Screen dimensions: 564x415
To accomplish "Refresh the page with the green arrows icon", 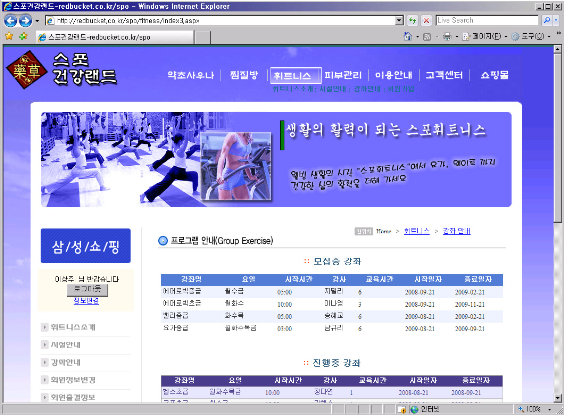I will click(413, 20).
